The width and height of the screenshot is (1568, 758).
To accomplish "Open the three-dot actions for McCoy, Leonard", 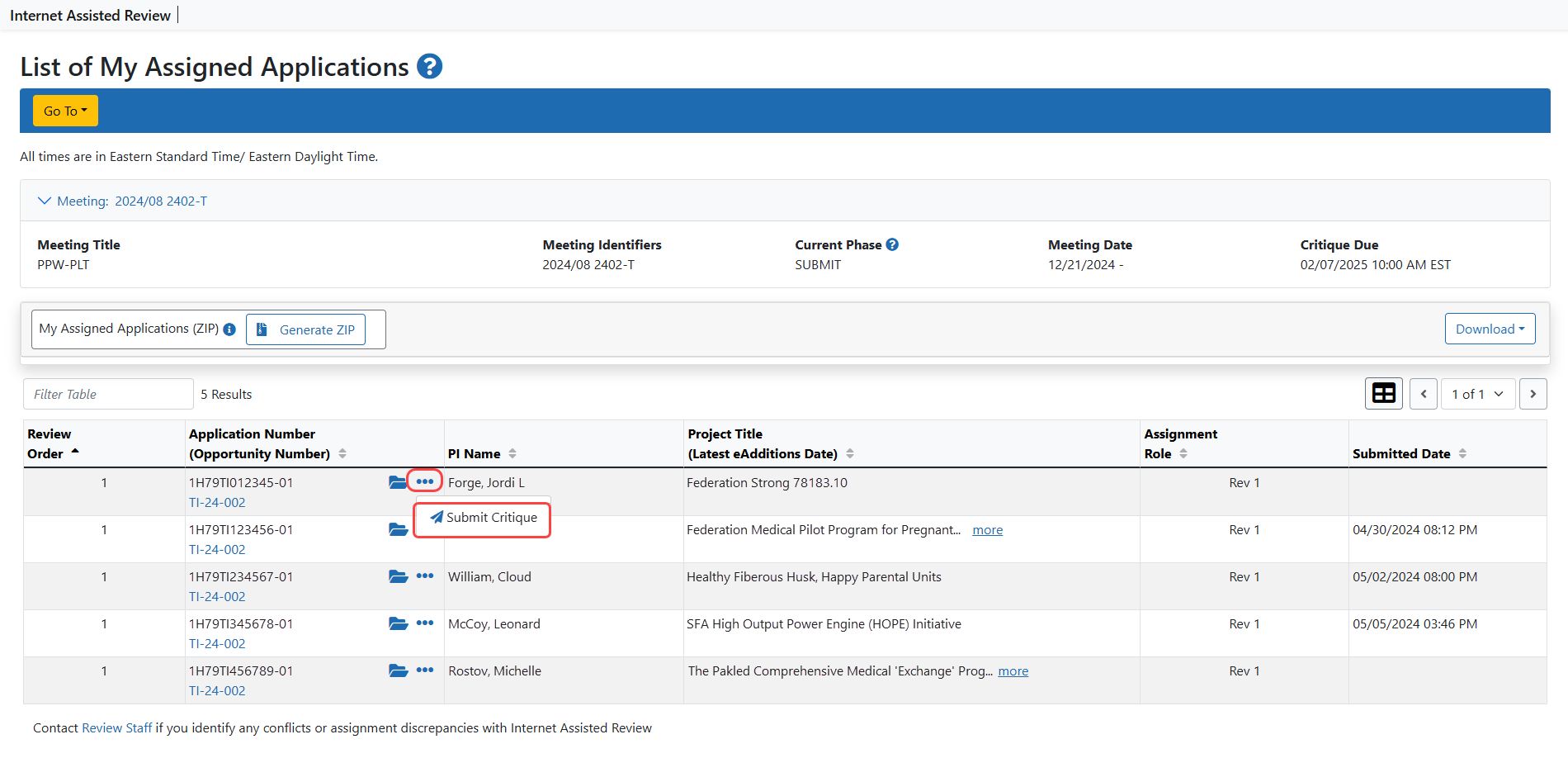I will click(x=425, y=623).
